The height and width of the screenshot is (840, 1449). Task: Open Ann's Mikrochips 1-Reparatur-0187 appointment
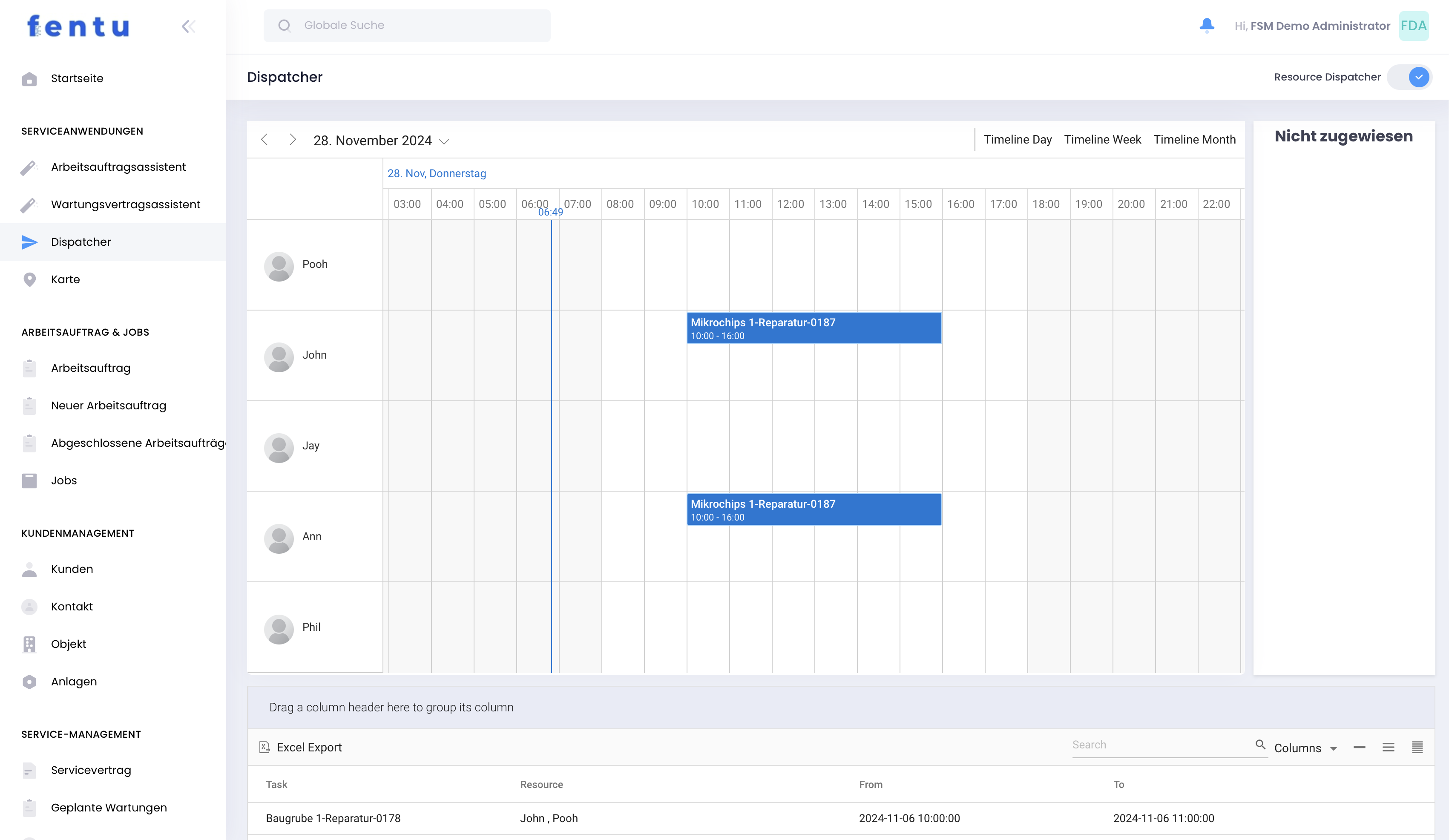pos(814,509)
